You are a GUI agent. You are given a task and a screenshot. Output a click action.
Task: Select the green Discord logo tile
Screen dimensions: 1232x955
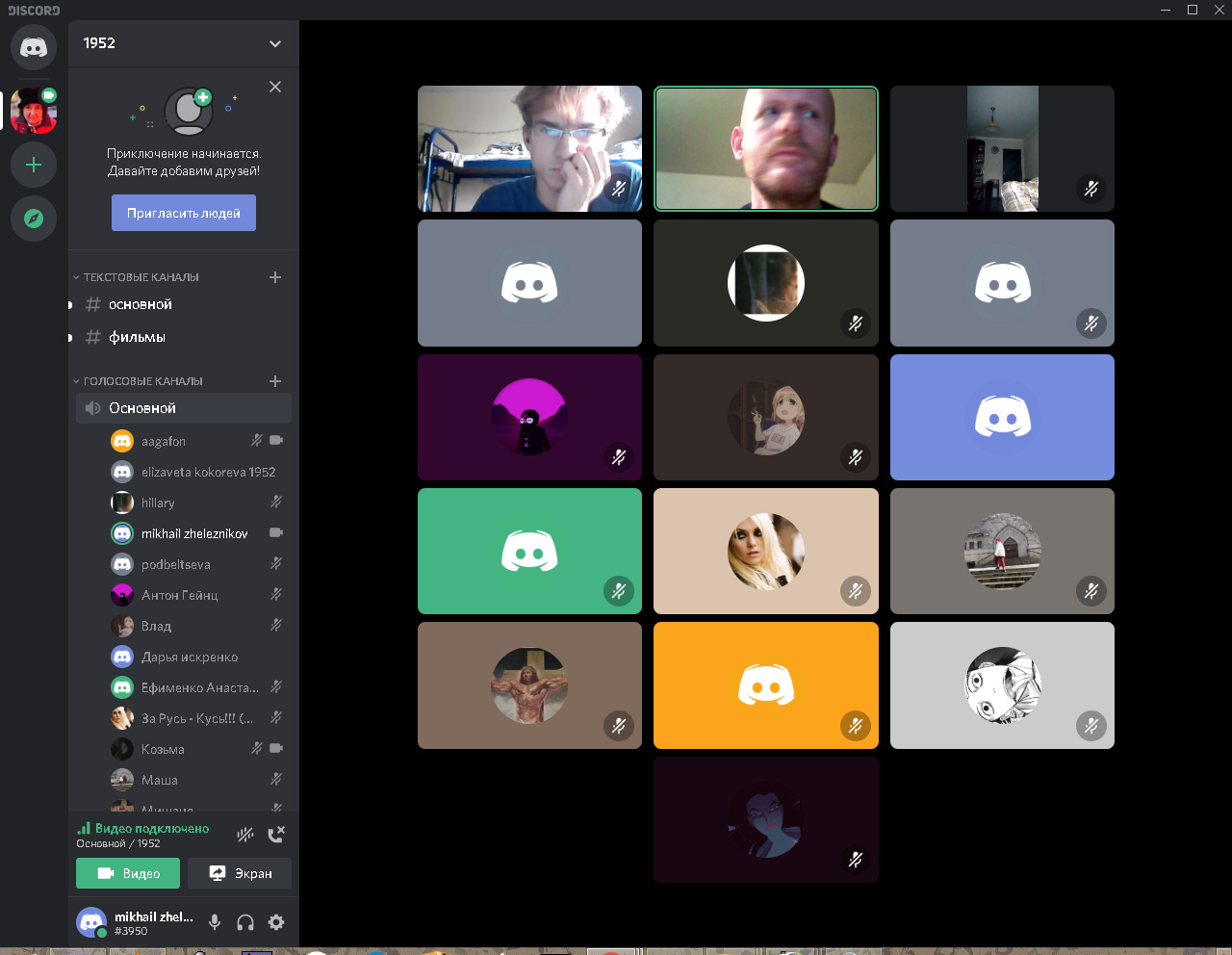coord(529,551)
